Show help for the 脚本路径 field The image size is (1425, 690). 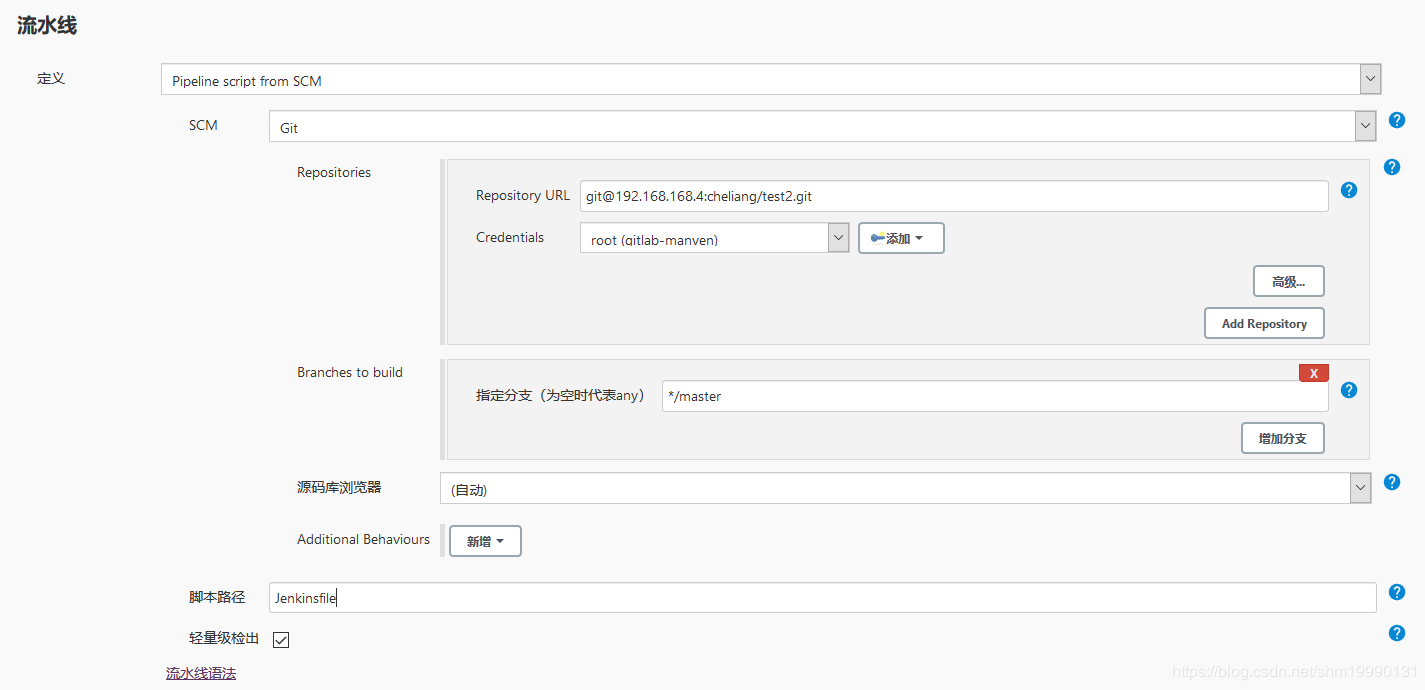point(1397,592)
